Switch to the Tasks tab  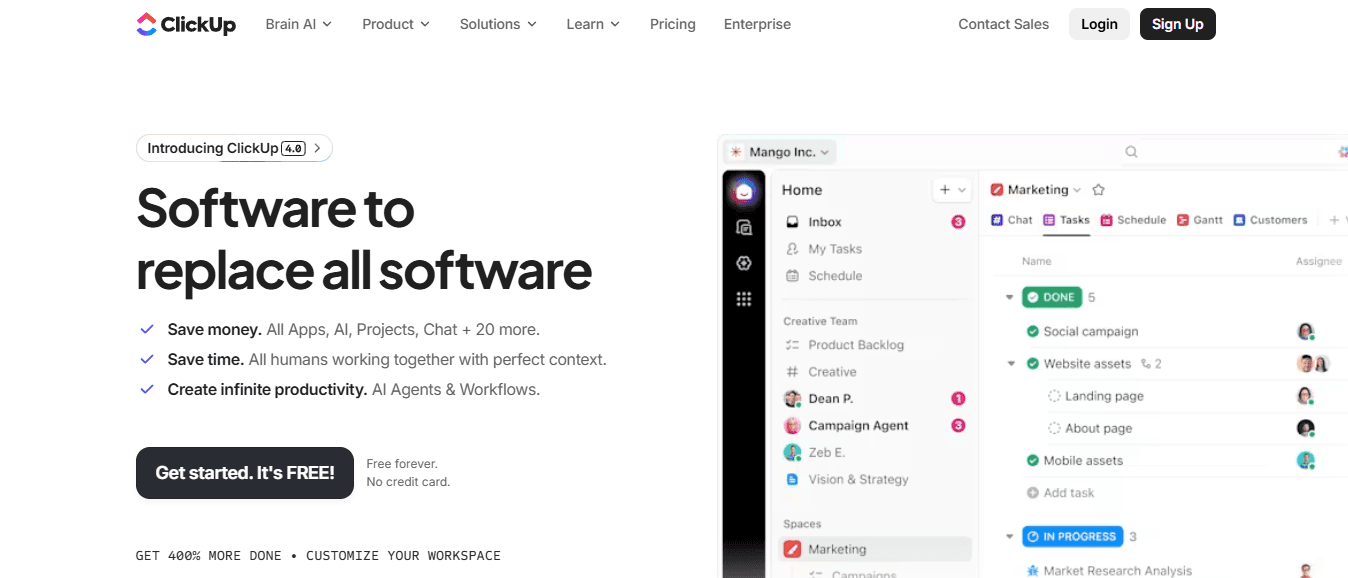tap(1066, 220)
